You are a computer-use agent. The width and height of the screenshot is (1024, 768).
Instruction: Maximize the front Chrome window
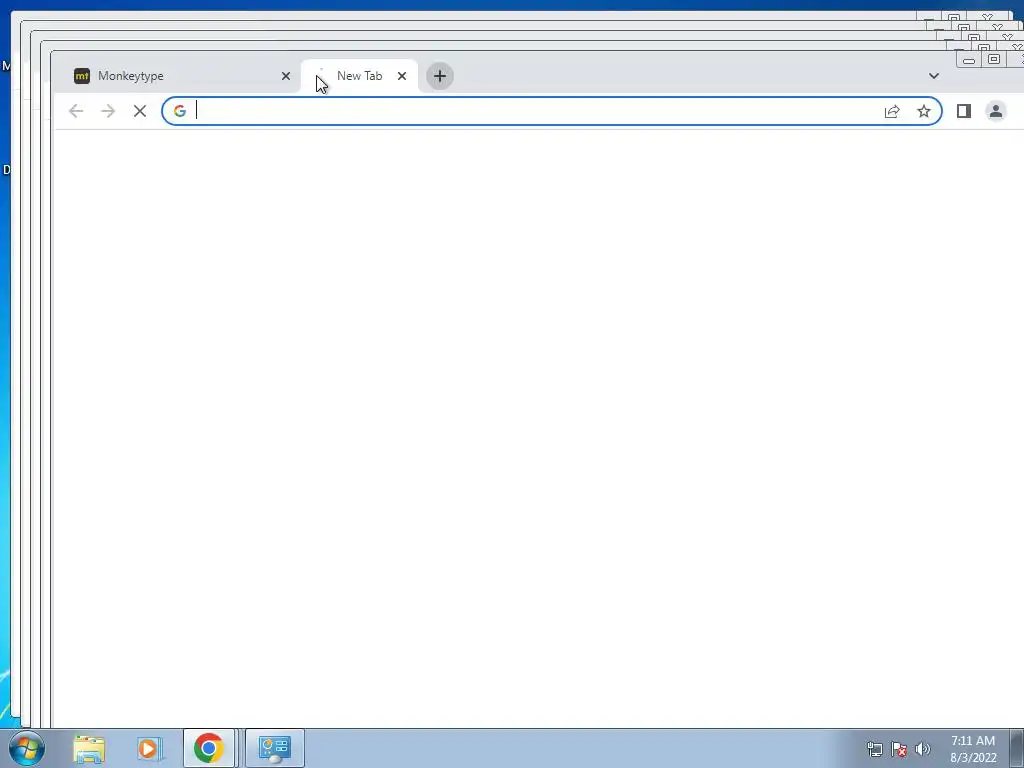993,59
